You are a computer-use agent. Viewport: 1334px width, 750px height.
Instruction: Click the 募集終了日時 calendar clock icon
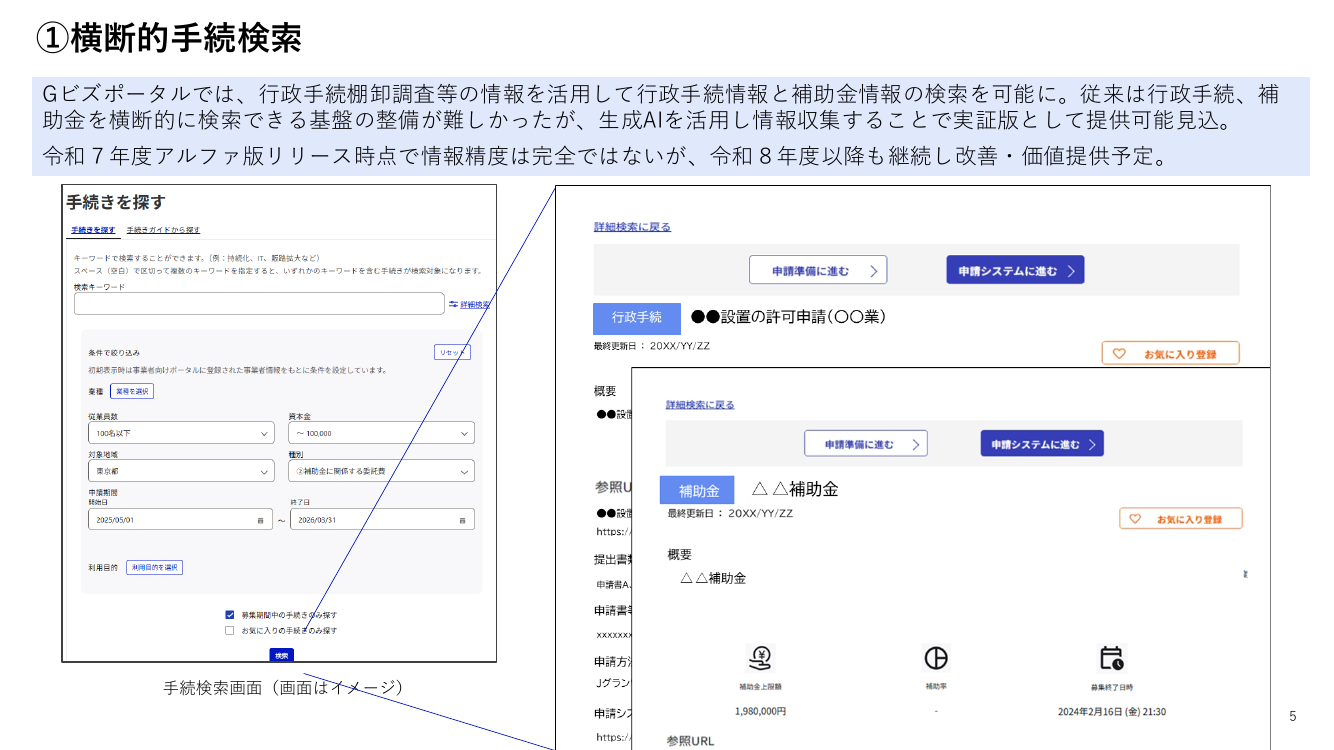click(1112, 658)
